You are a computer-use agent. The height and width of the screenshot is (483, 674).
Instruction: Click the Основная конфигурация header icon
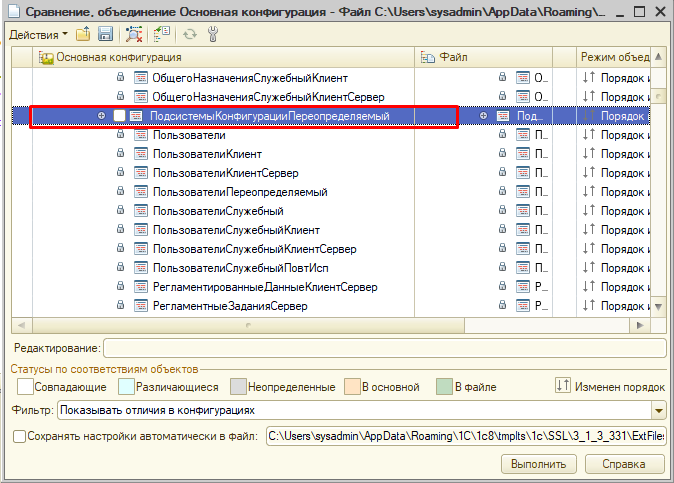[x=46, y=58]
